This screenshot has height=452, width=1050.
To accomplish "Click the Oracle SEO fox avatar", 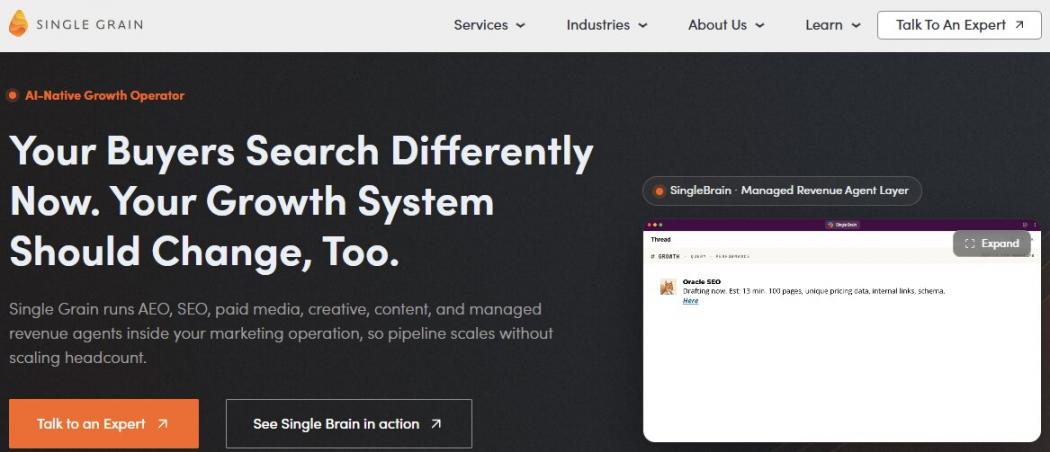I will 668,287.
